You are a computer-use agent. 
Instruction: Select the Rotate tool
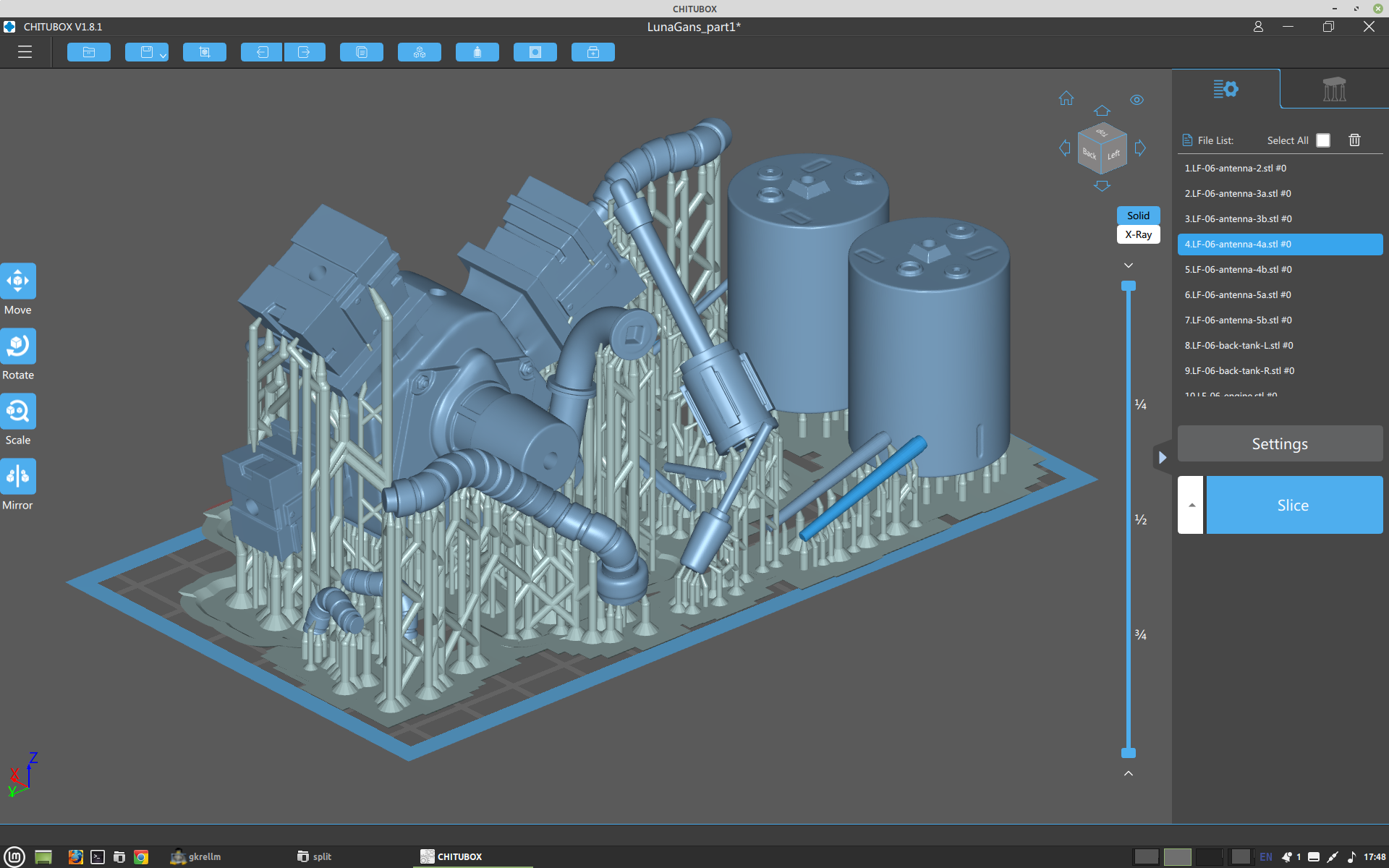(18, 347)
